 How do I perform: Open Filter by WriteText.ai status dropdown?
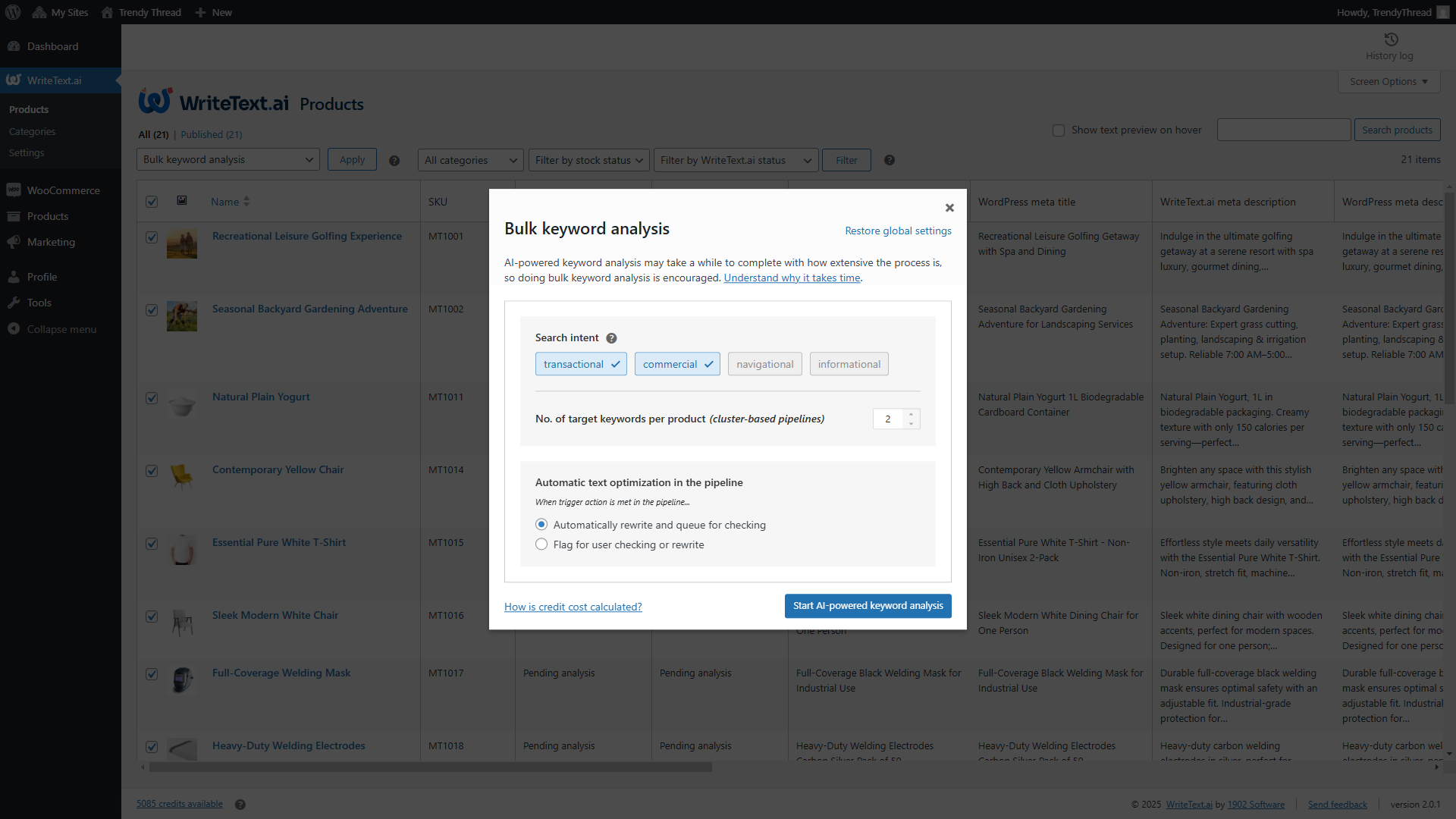(736, 160)
